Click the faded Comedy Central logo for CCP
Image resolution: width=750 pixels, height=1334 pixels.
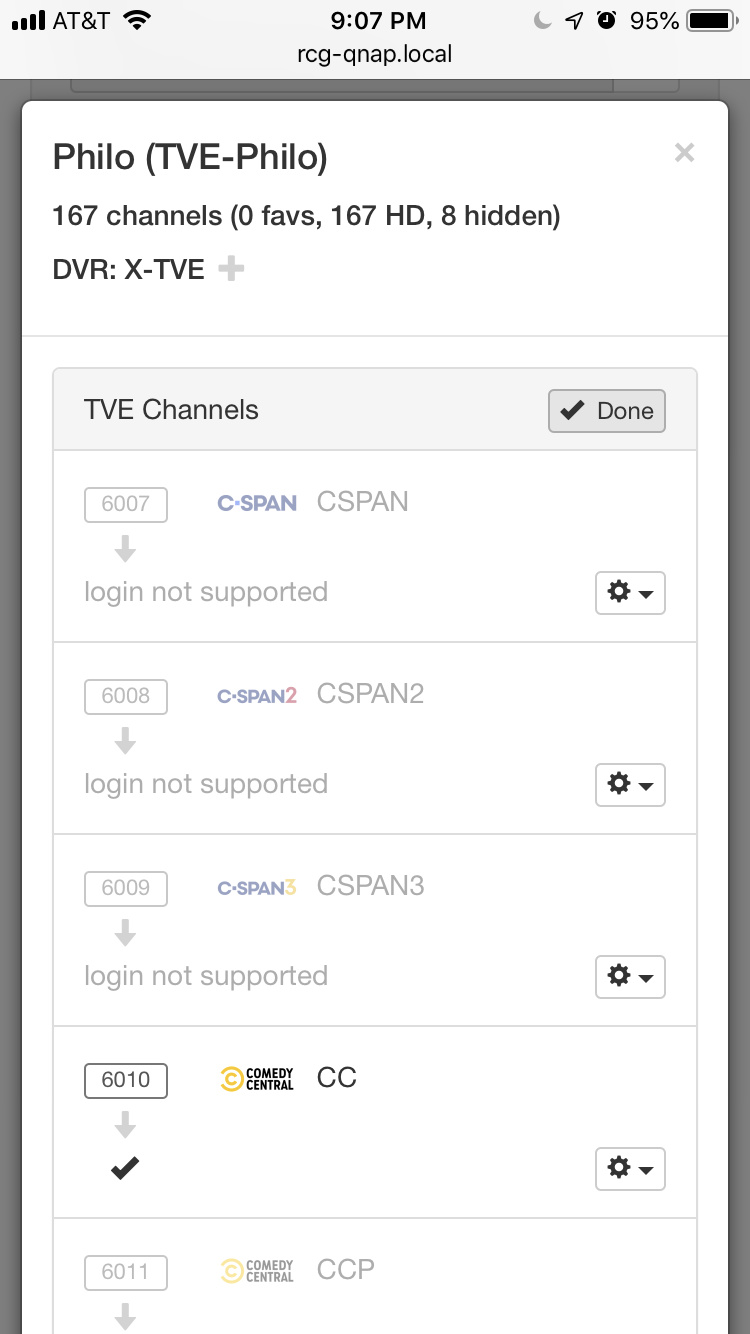pyautogui.click(x=257, y=1271)
